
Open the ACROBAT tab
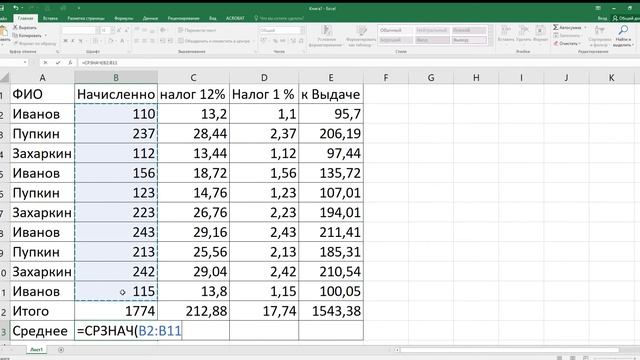(x=235, y=18)
